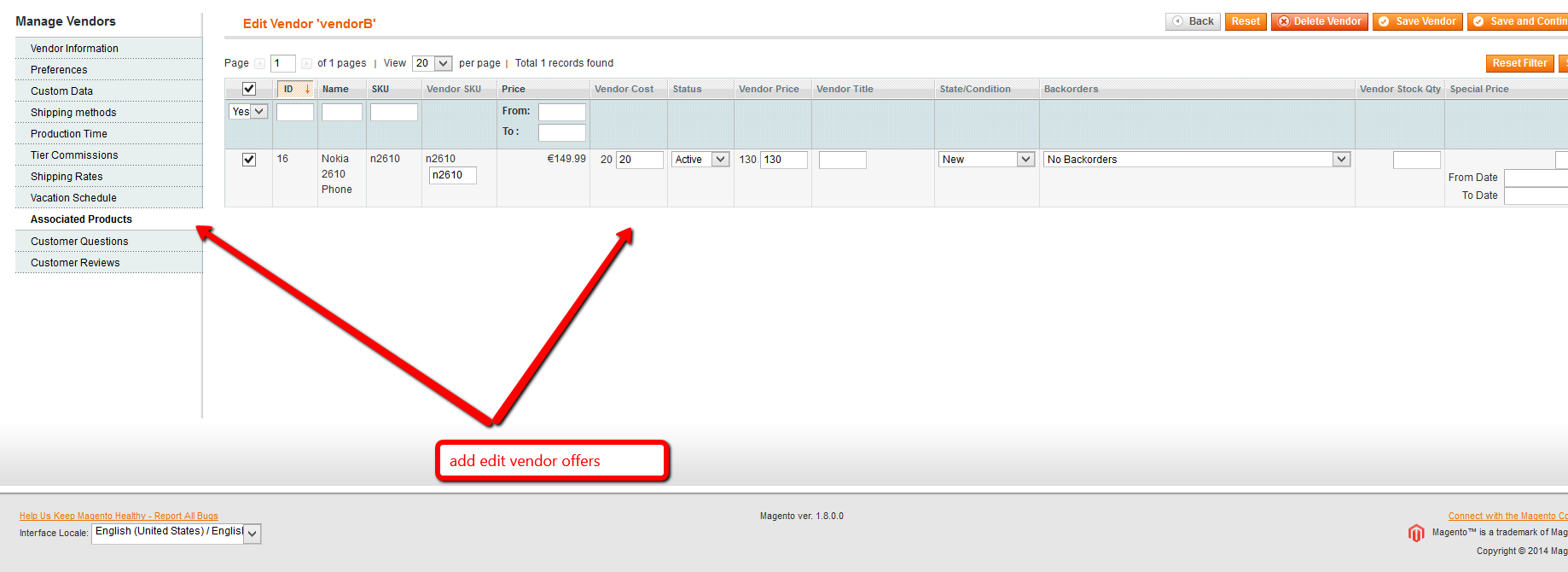Viewport: 1568px width, 572px height.
Task: Open the Active status dropdown
Action: click(700, 160)
